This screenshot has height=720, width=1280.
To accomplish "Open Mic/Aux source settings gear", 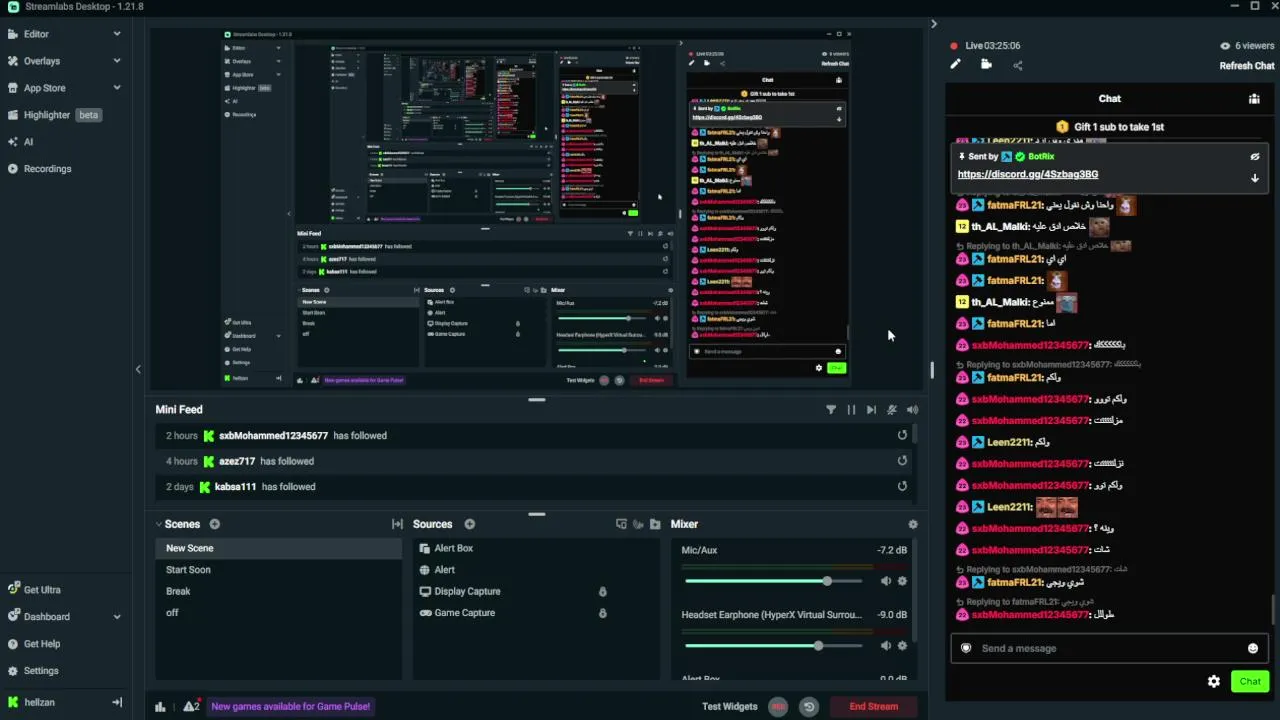I will 902,581.
